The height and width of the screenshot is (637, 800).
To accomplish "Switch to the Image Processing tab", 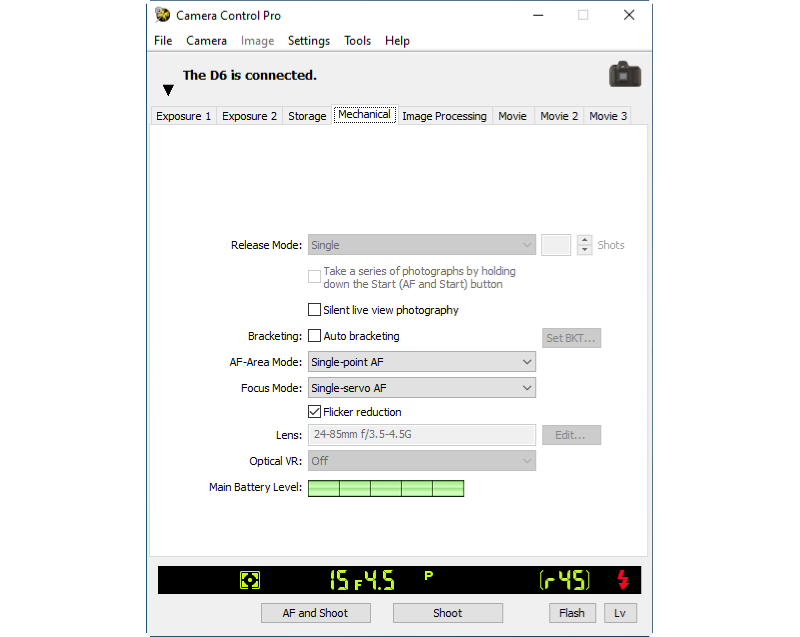I will pyautogui.click(x=445, y=116).
